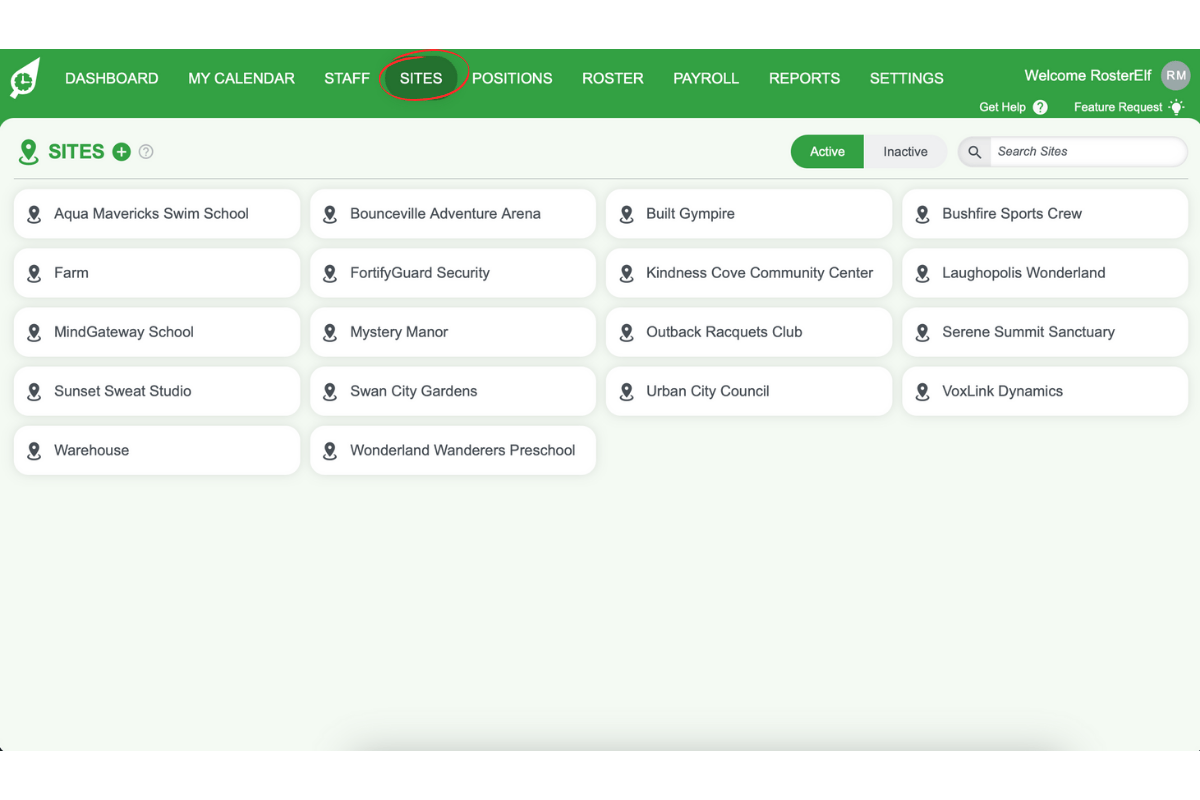Click the location pin on the Farm card

(34, 272)
